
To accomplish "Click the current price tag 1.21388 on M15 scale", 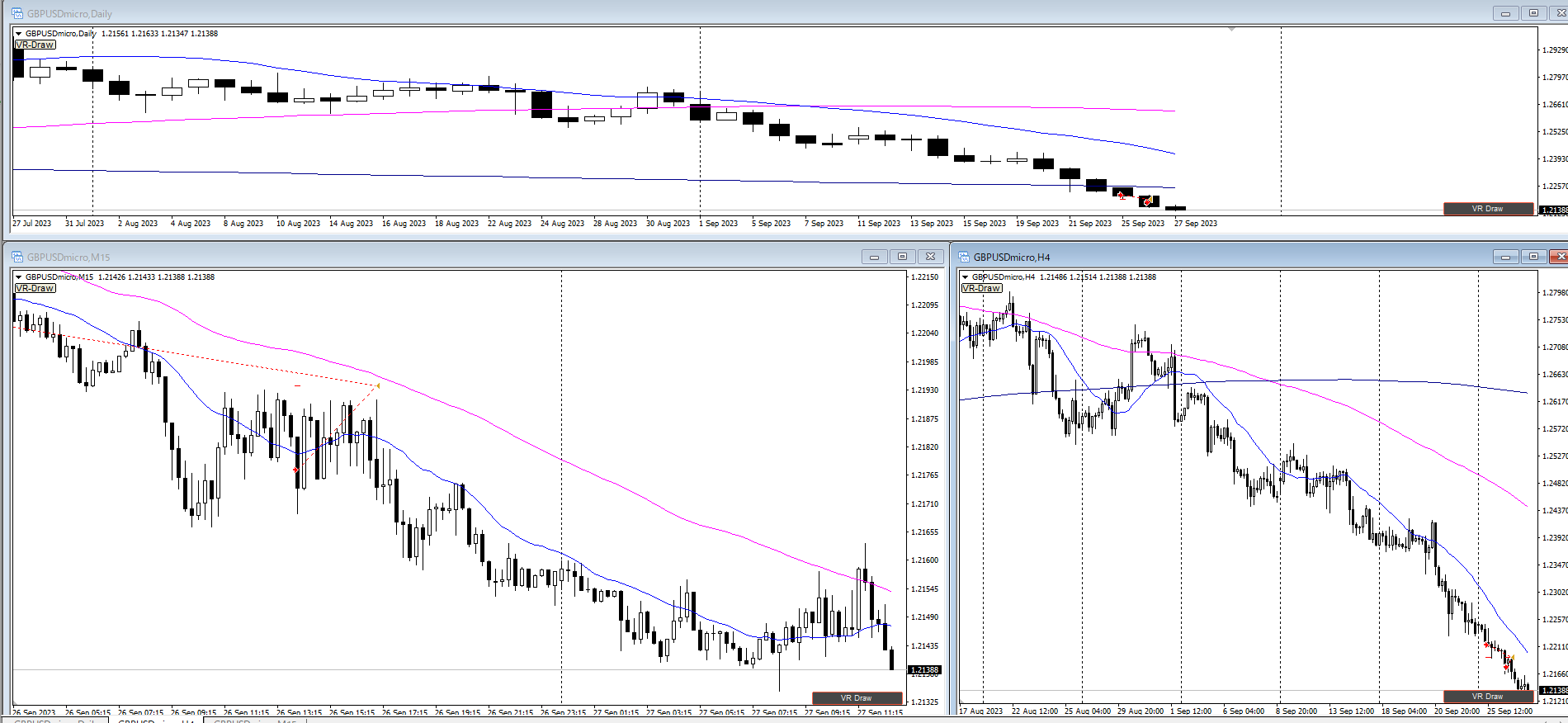I will (924, 670).
